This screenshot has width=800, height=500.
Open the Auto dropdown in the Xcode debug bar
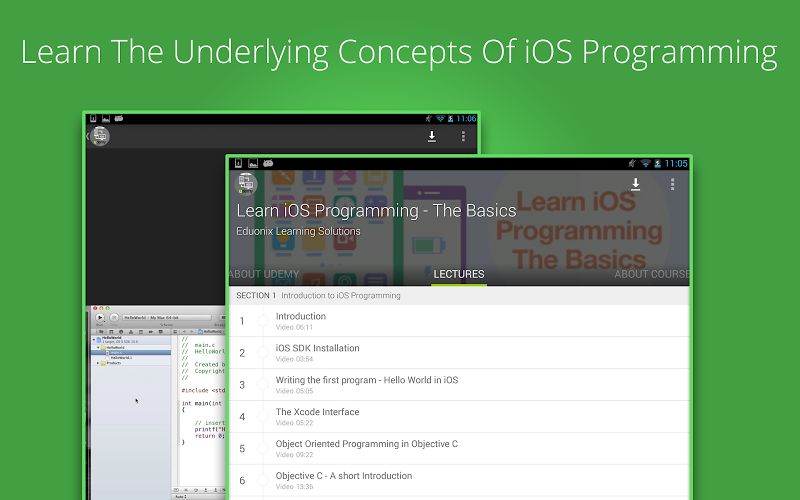pos(181,496)
